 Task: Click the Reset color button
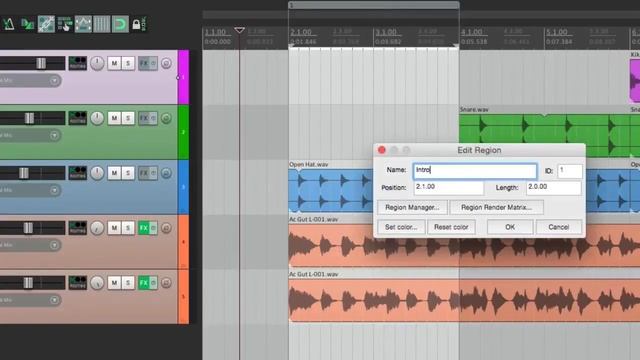click(451, 227)
